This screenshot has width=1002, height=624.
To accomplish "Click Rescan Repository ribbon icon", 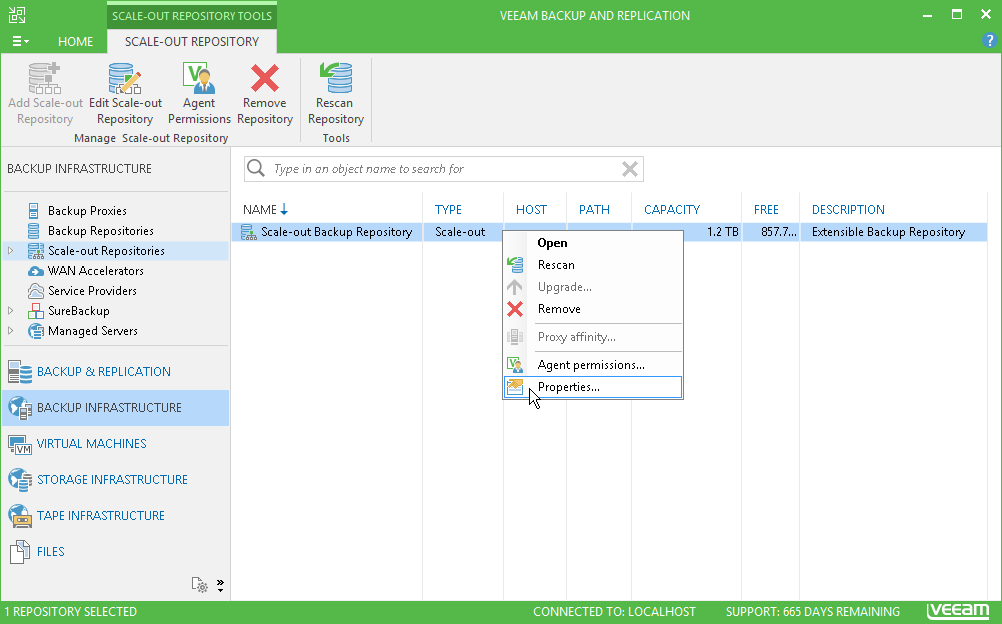I will click(335, 79).
